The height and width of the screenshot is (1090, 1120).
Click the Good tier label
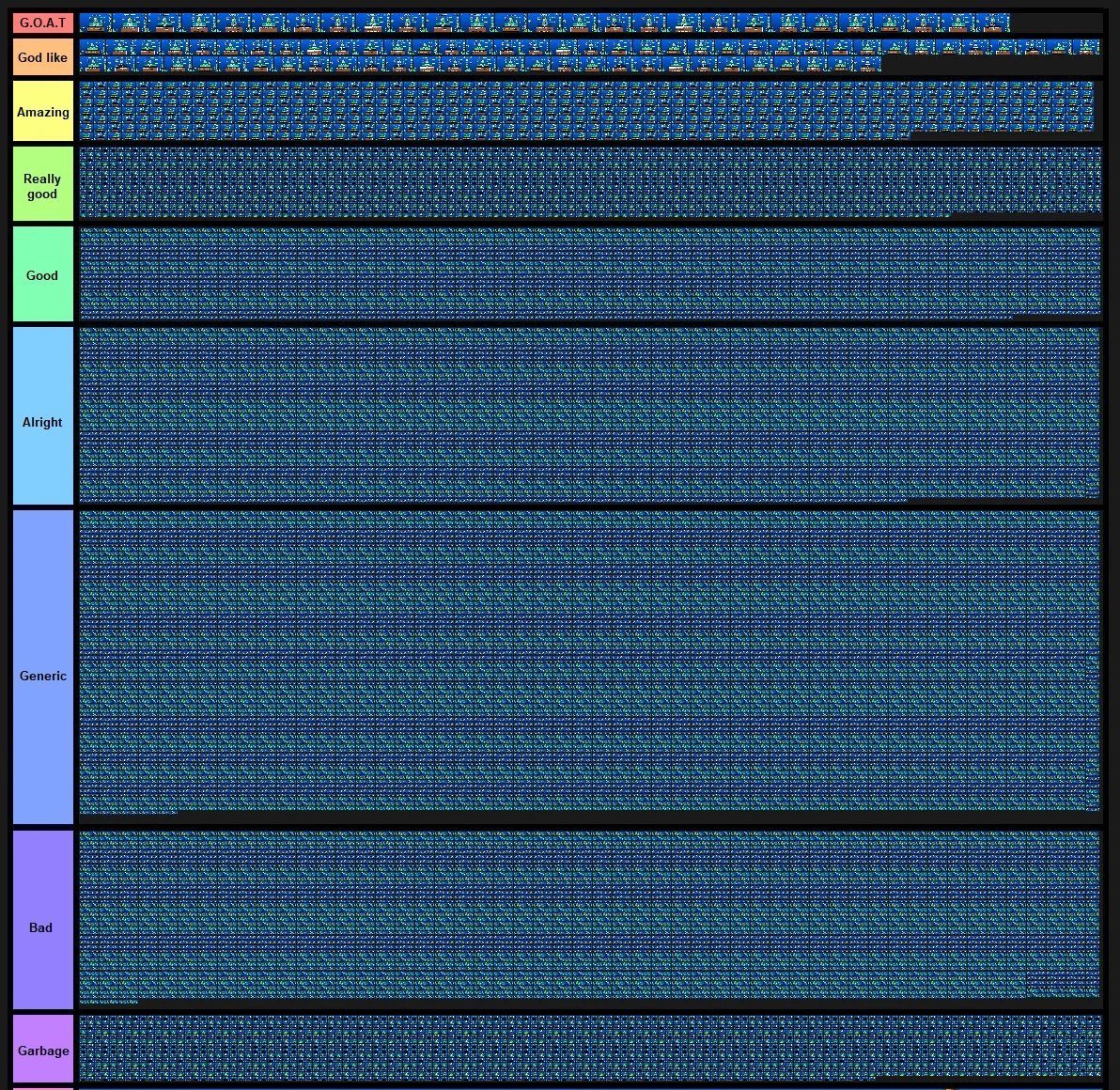(x=42, y=274)
